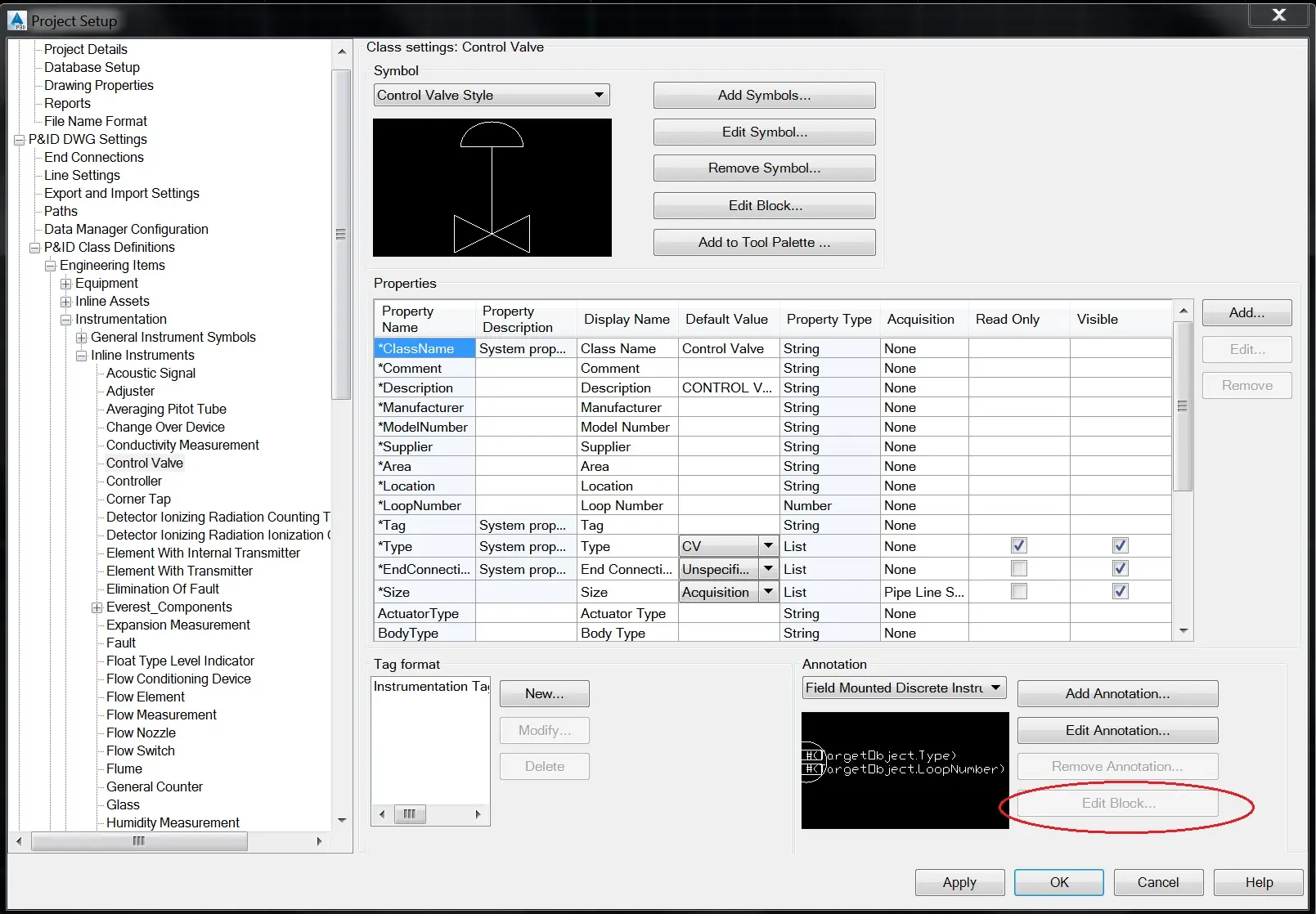Screen dimensions: 1316x914
Task: Click the symbol Edit Block button
Action: click(764, 205)
